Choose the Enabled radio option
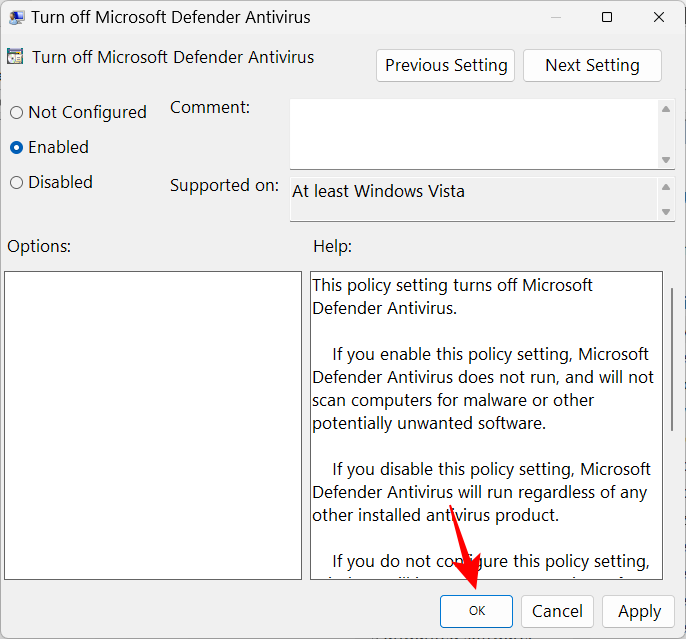Screen dimensions: 686x639 tap(17, 148)
